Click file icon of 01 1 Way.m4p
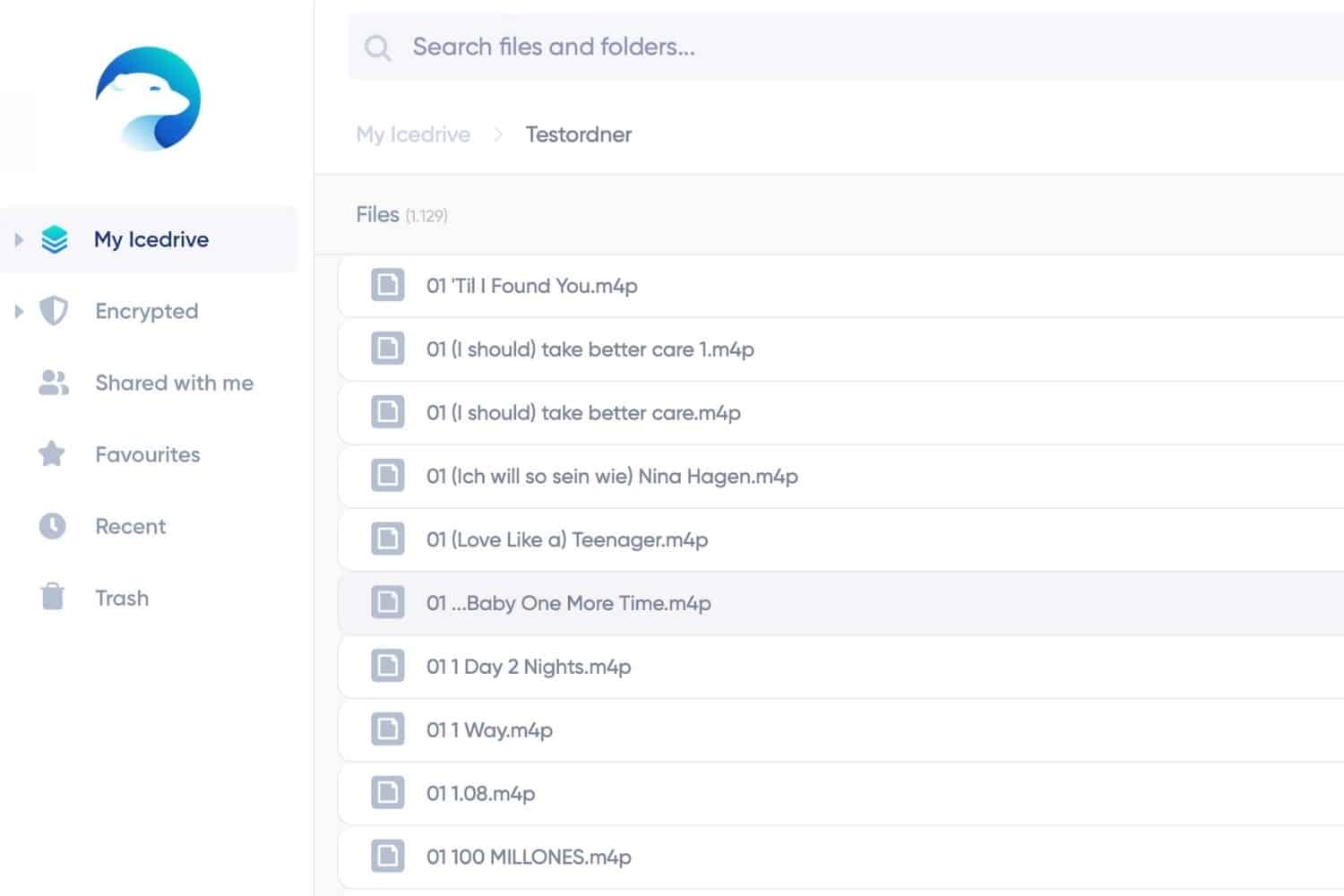 (388, 730)
